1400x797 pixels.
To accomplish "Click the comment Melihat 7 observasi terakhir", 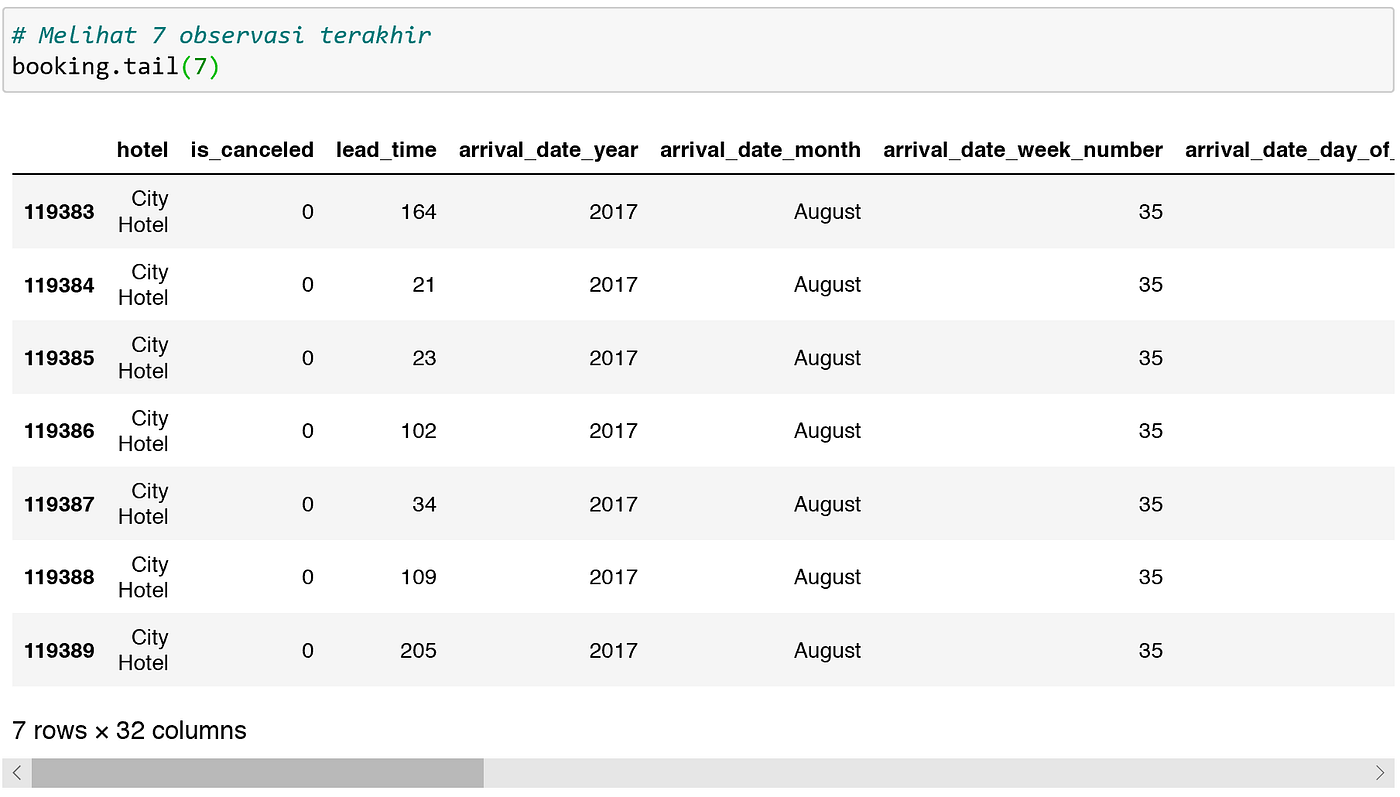I will 219,34.
